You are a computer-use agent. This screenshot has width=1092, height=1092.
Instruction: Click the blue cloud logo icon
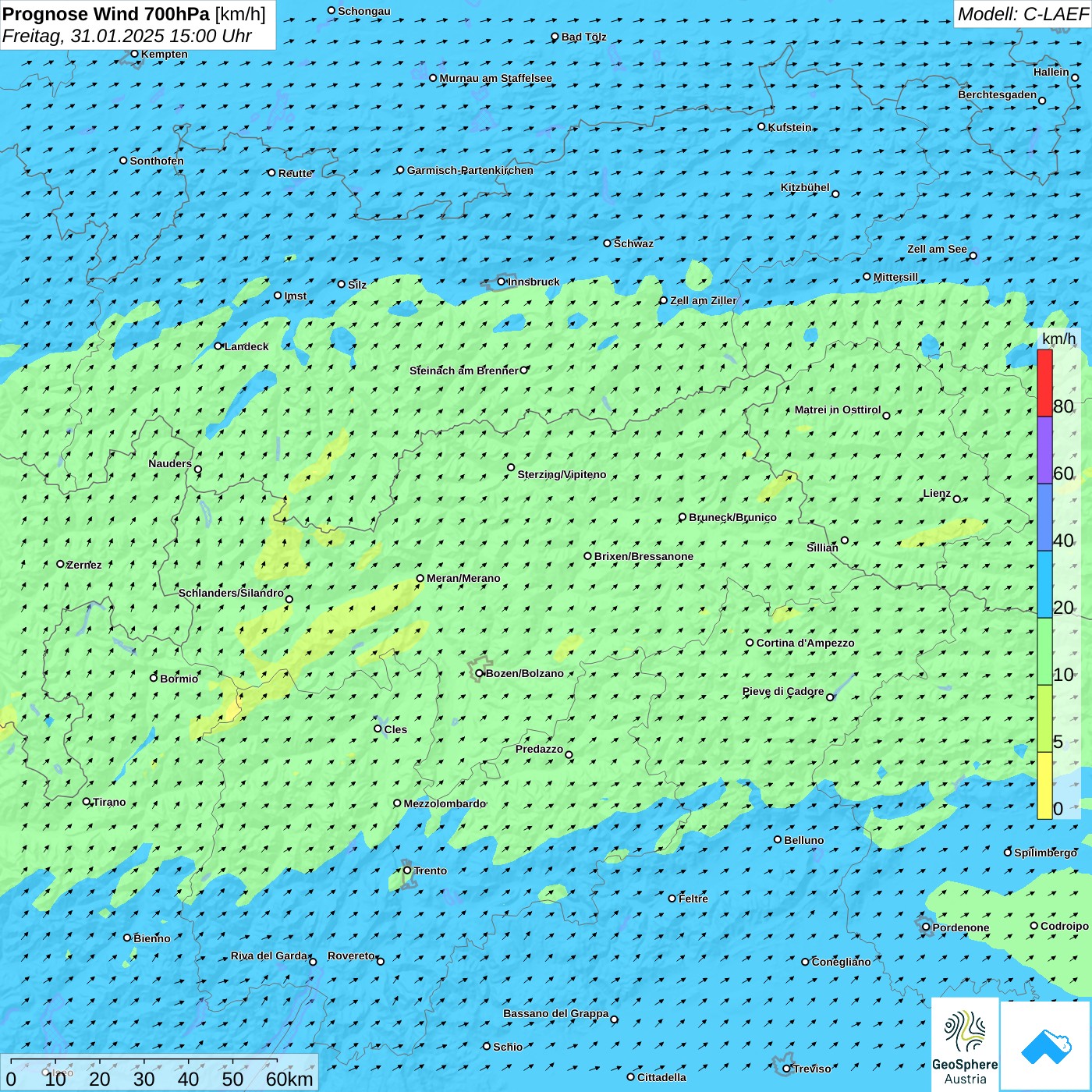[x=1045, y=1046]
